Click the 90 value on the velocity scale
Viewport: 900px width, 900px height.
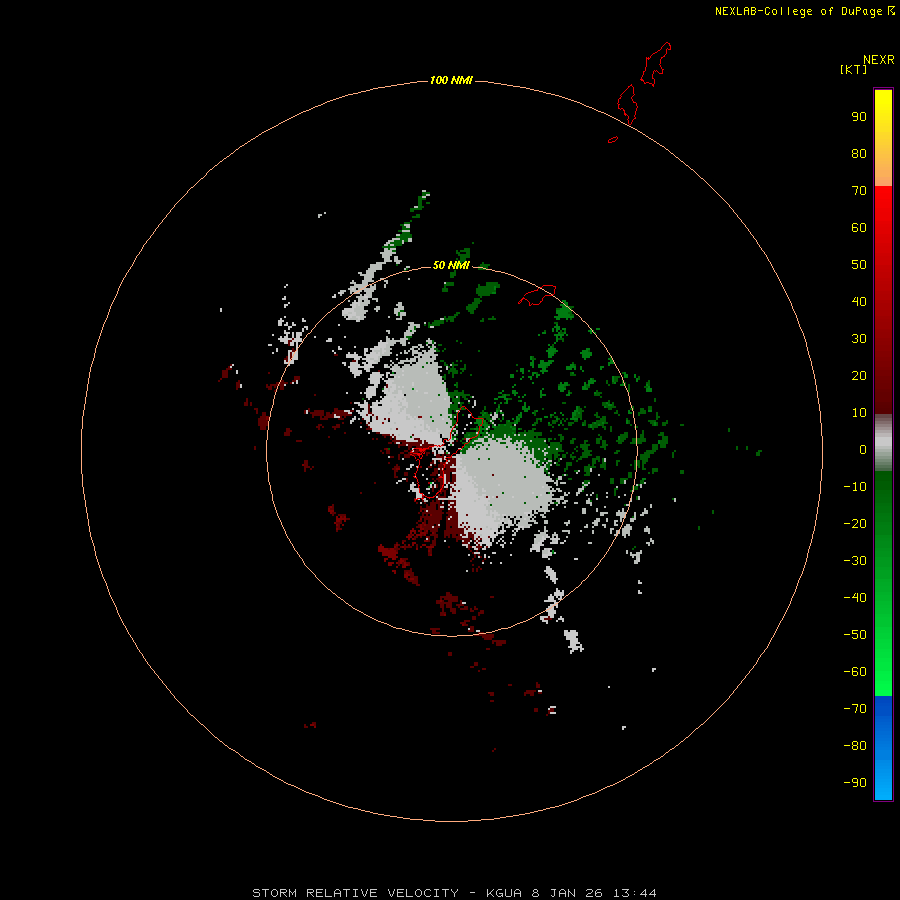tap(859, 117)
